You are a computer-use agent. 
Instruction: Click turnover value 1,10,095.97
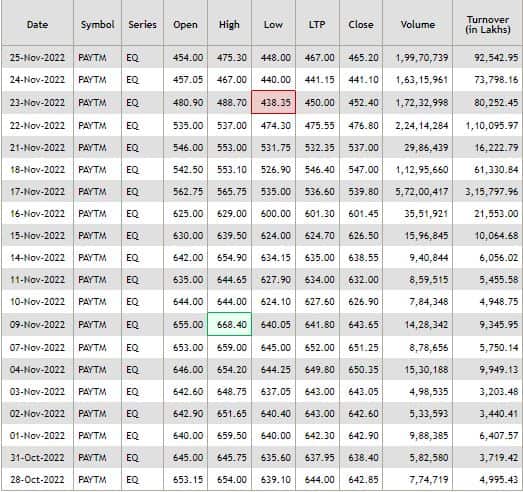(x=492, y=126)
